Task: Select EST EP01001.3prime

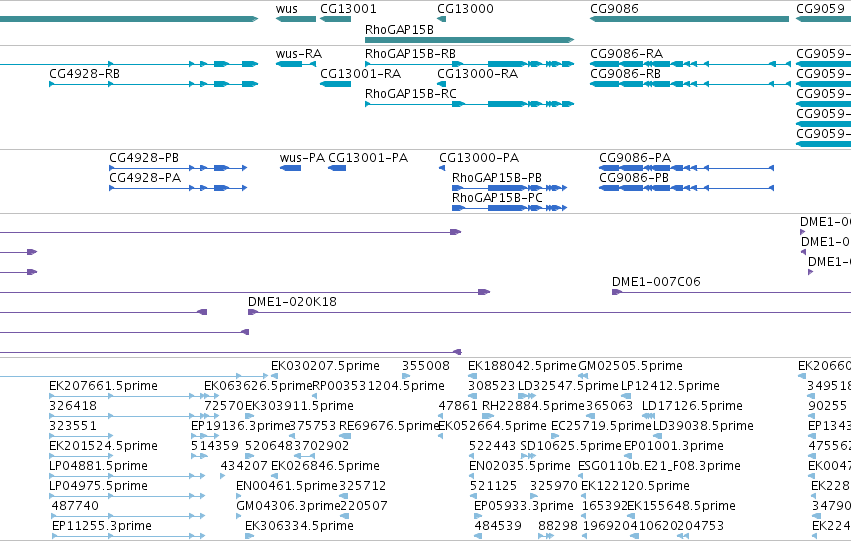Action: point(674,446)
